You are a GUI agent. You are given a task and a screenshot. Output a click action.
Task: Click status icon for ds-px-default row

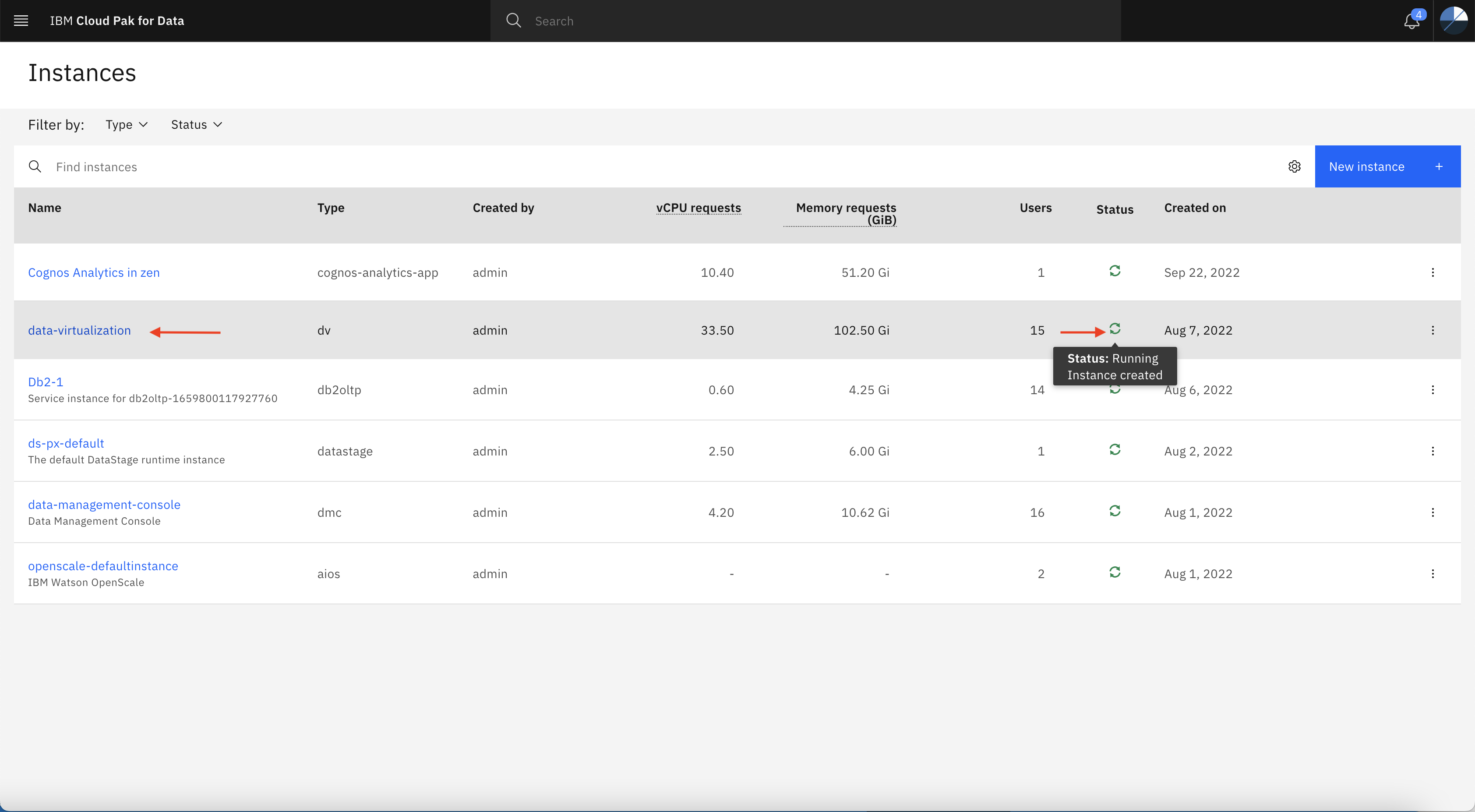pos(1114,449)
